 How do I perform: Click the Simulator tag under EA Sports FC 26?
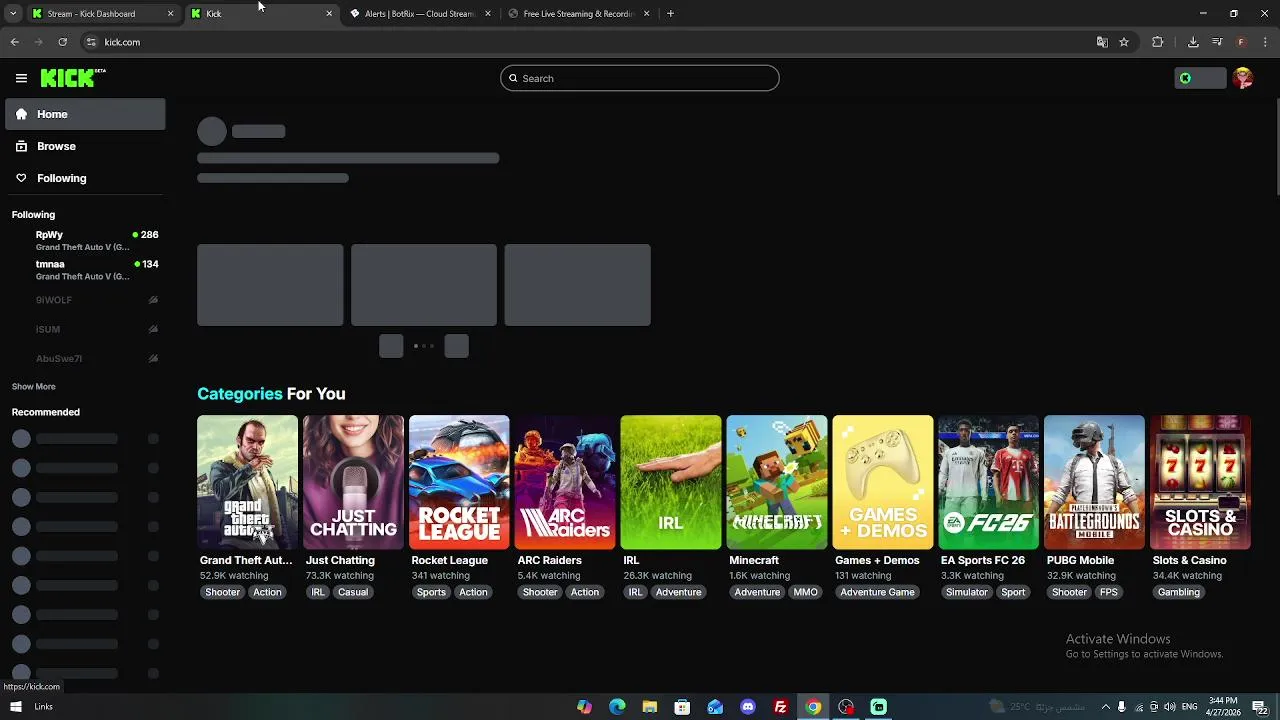click(x=967, y=592)
